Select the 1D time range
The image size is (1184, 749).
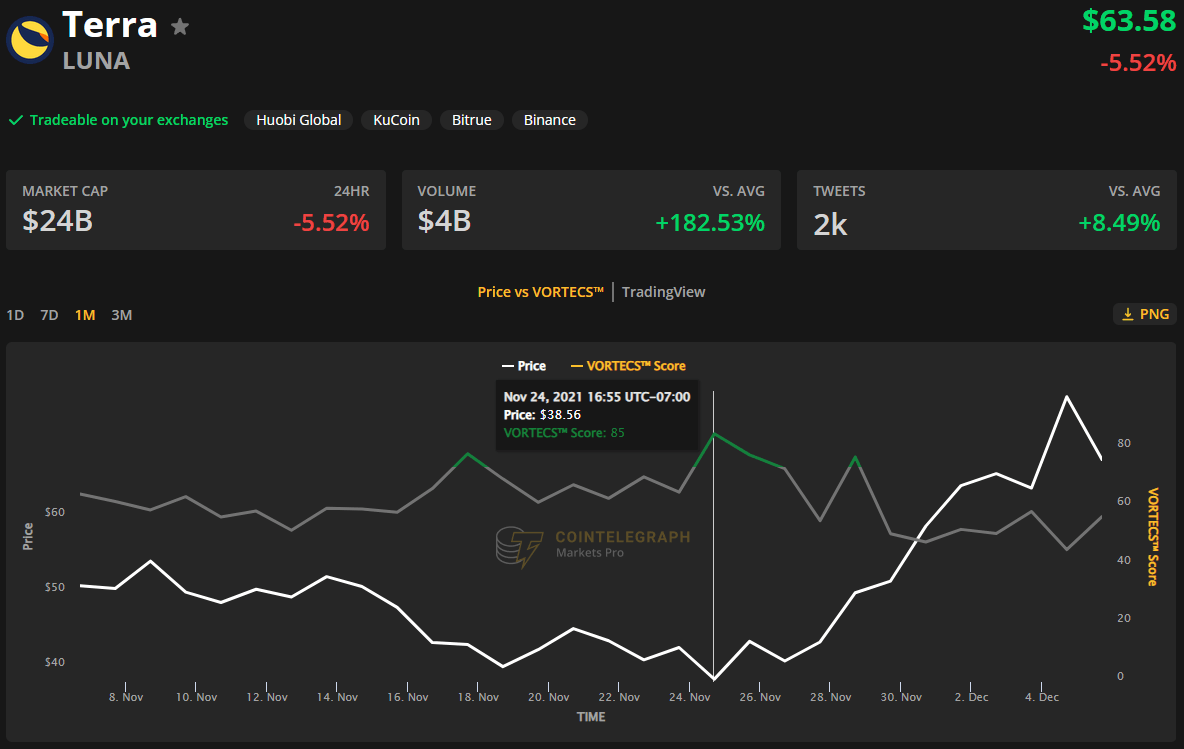pos(15,315)
